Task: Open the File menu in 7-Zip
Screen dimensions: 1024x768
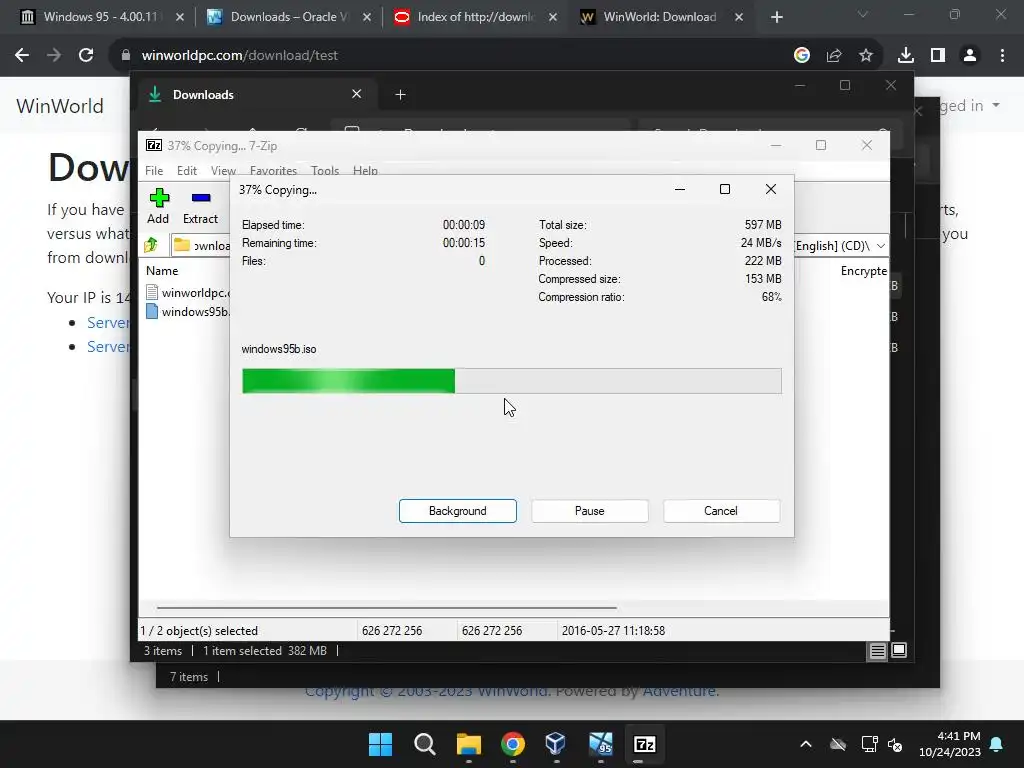Action: (x=154, y=170)
